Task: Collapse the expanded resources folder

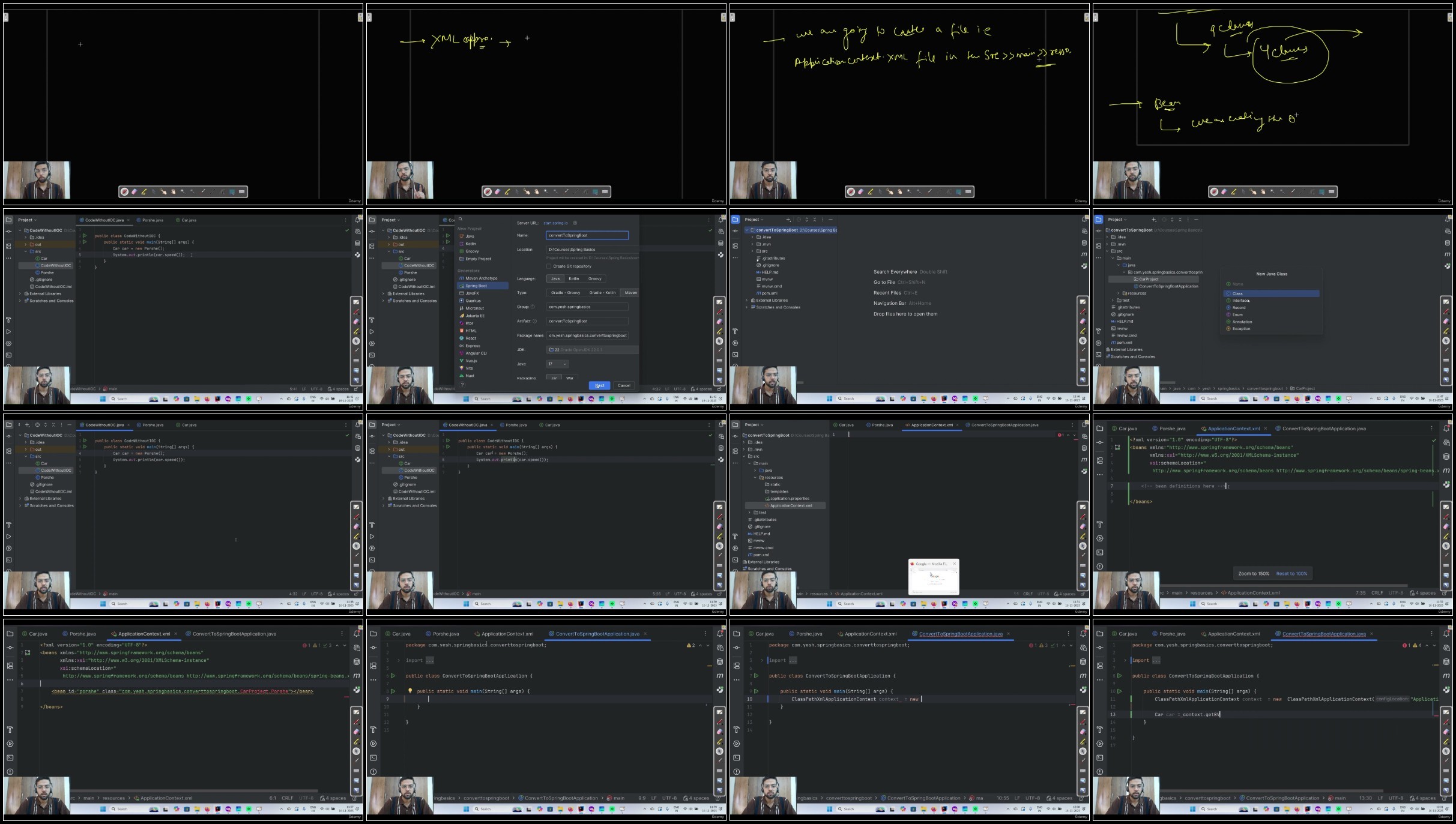Action: tap(756, 478)
